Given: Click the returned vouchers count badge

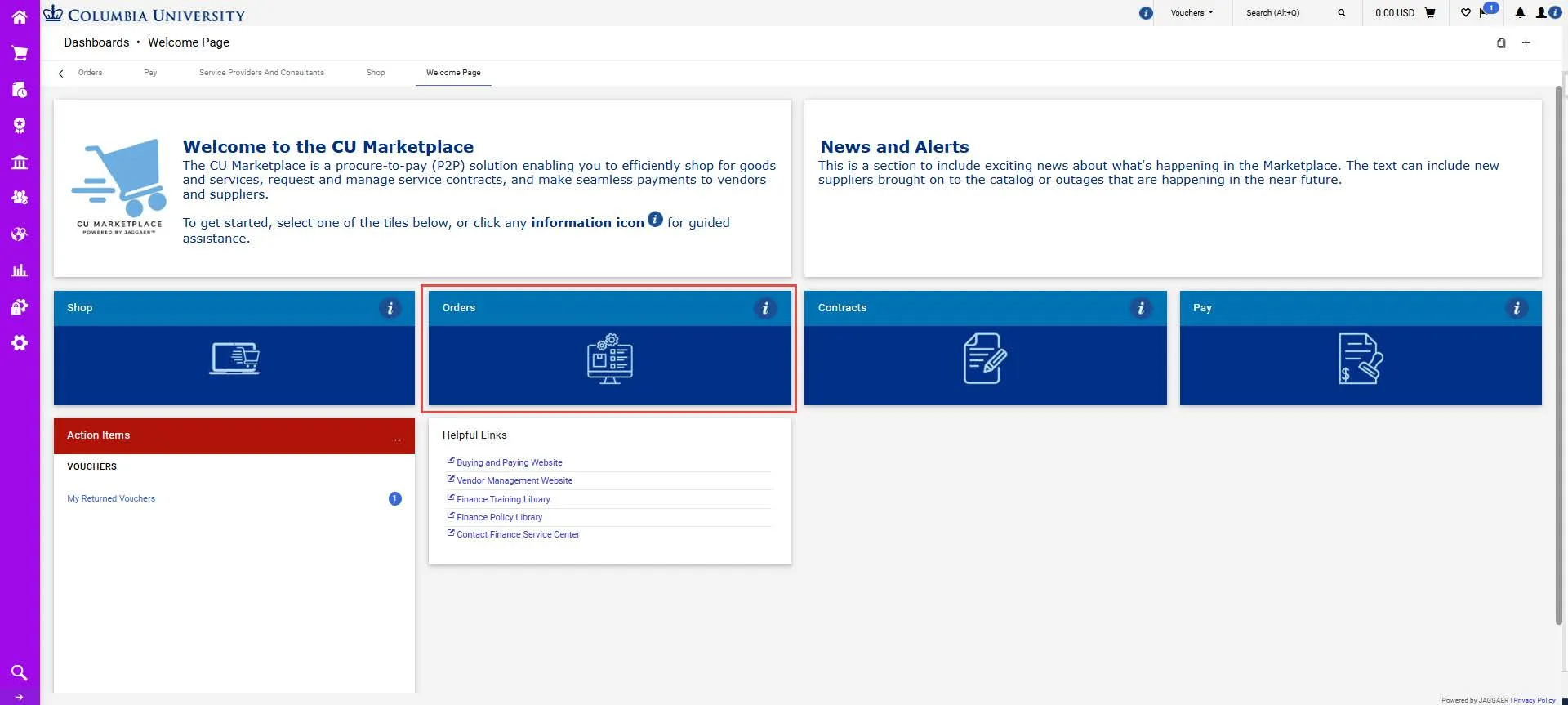Looking at the screenshot, I should [395, 498].
